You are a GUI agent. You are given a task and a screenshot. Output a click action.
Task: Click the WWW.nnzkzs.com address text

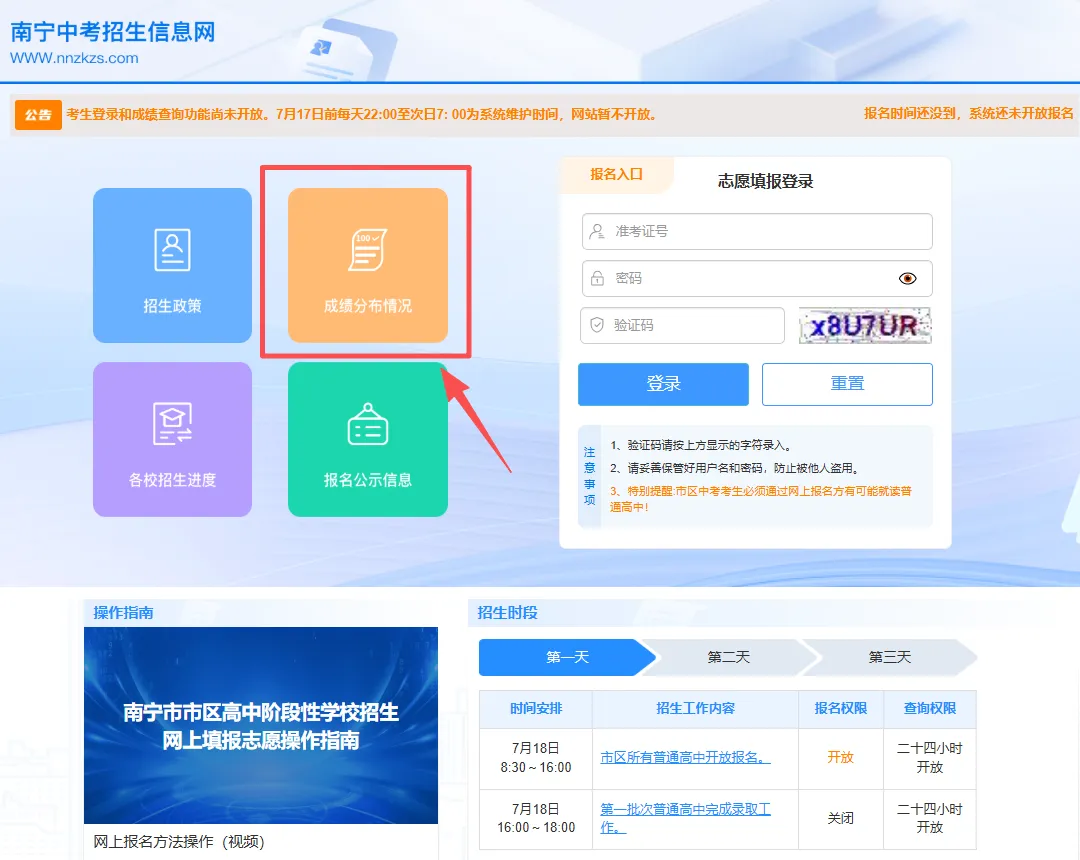click(74, 58)
